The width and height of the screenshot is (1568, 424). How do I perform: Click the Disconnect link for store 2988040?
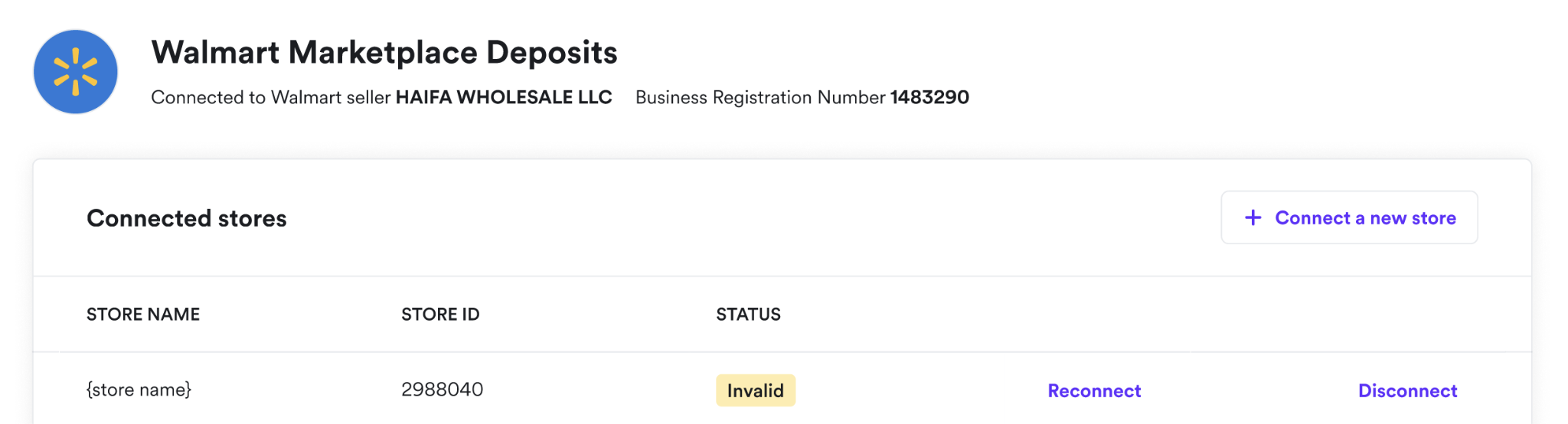click(1407, 391)
